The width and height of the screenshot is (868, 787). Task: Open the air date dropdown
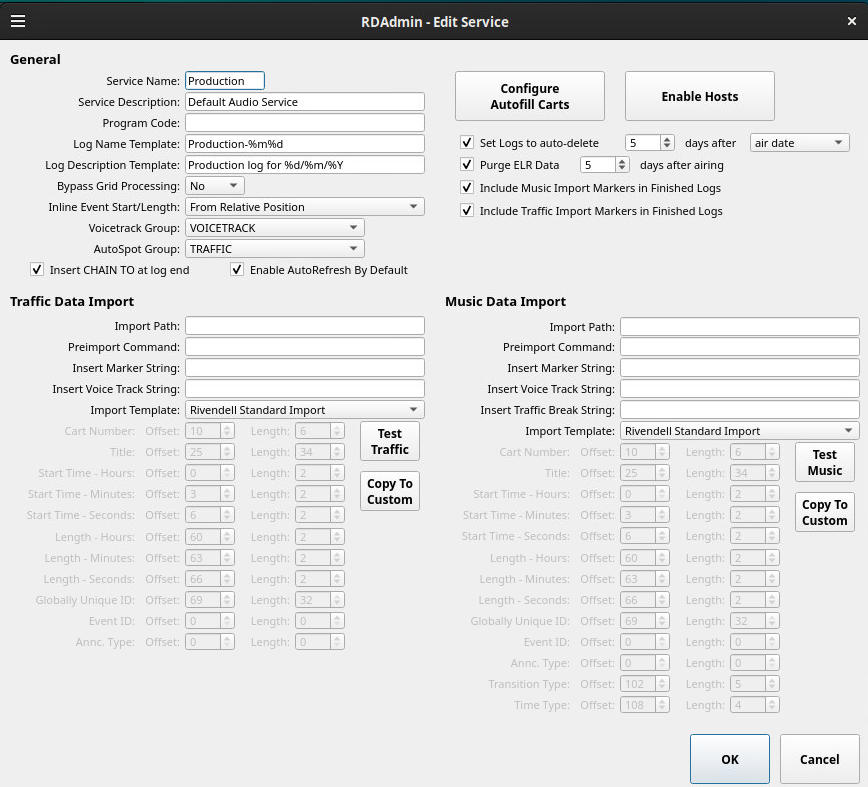(x=799, y=143)
